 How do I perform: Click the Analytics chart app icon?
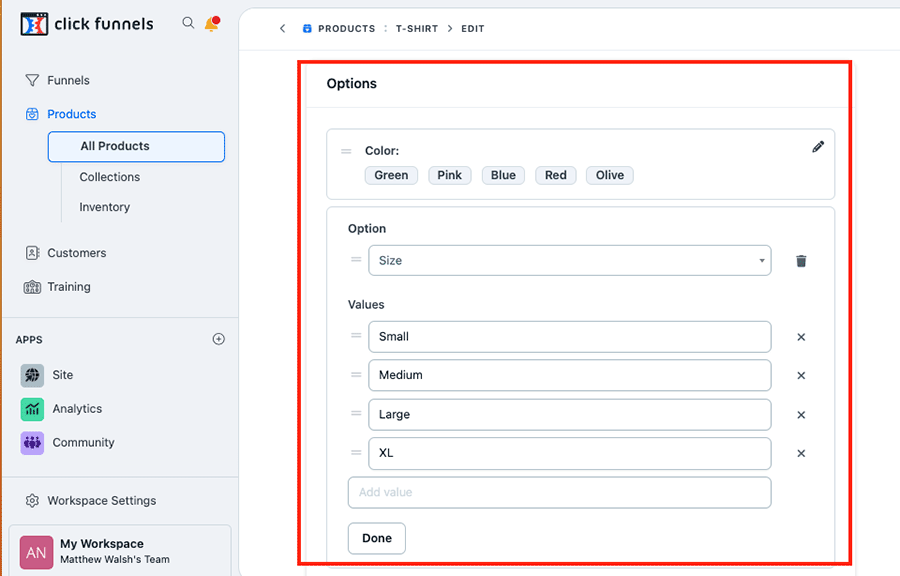pyautogui.click(x=32, y=409)
